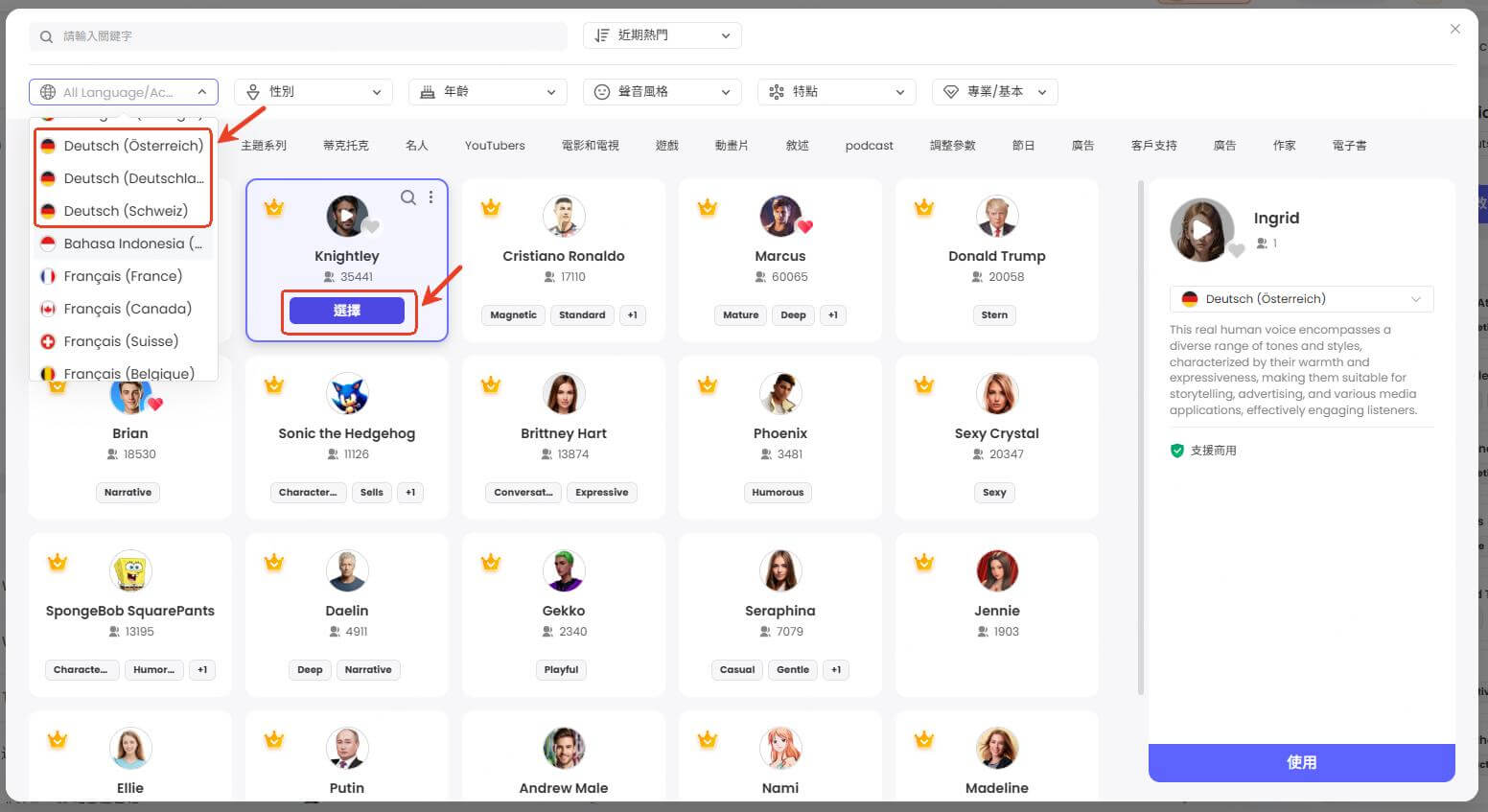Image resolution: width=1488 pixels, height=812 pixels.
Task: Switch to the podcast category tab
Action: (870, 146)
